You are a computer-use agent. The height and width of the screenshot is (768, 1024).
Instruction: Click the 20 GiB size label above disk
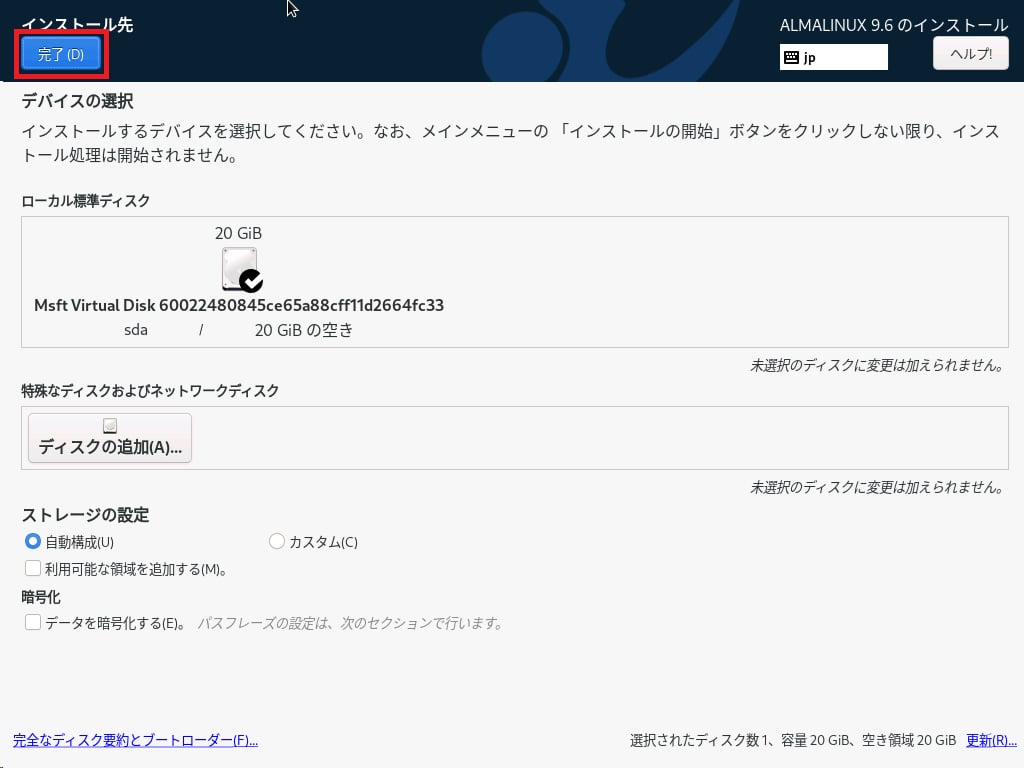(x=238, y=233)
